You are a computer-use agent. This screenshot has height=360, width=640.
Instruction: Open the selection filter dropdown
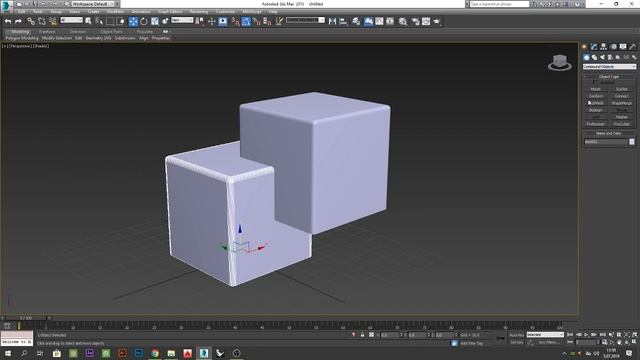pyautogui.click(x=71, y=20)
